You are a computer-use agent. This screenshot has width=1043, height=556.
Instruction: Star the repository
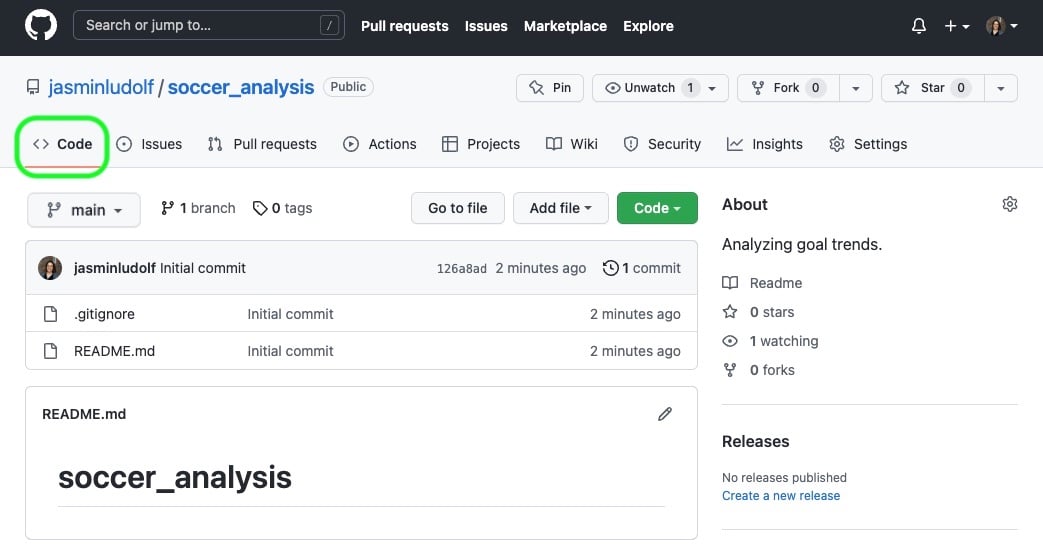[x=933, y=88]
